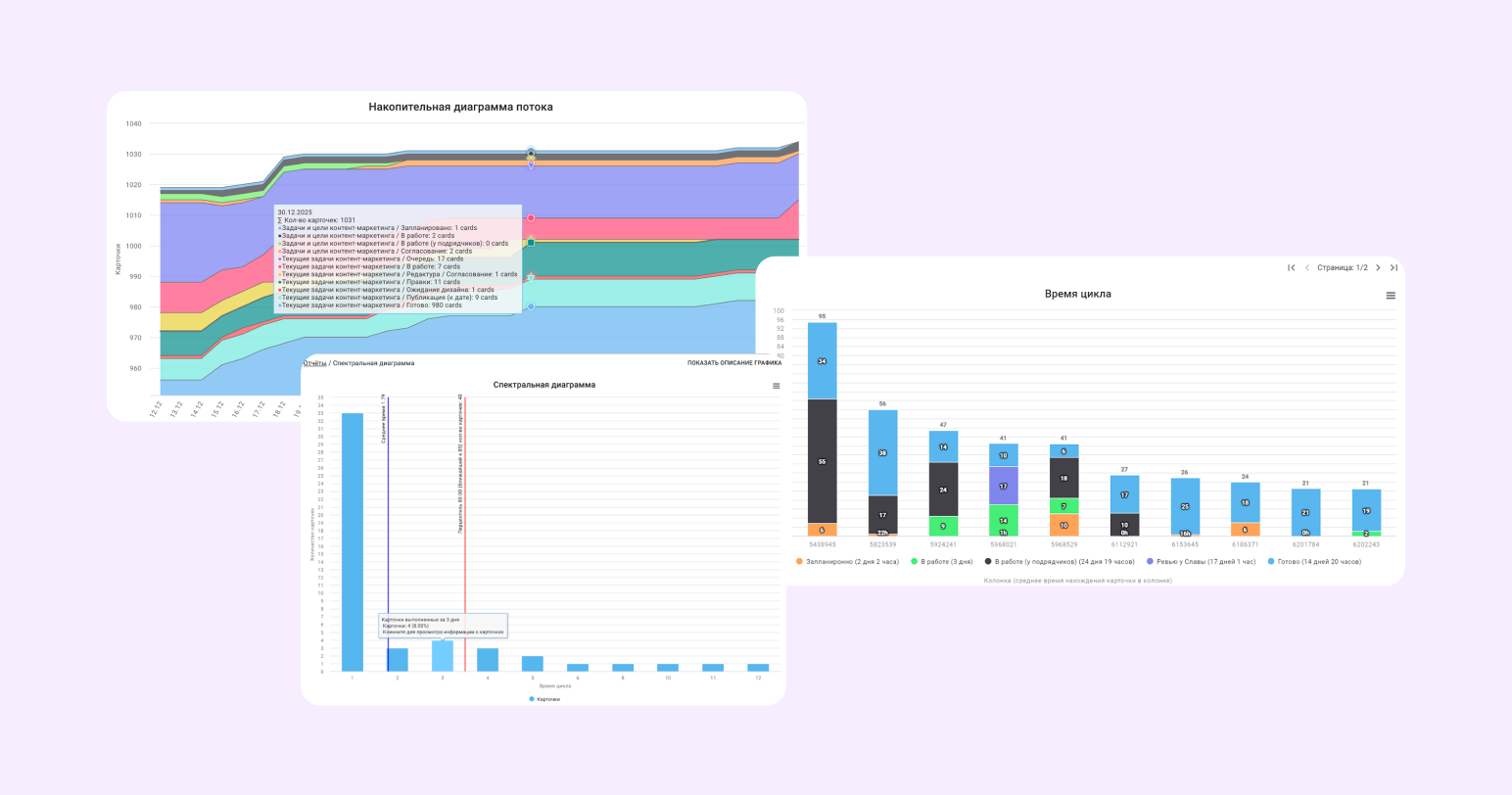Click the previous page arrow
The width and height of the screenshot is (1512, 795).
[x=1306, y=267]
